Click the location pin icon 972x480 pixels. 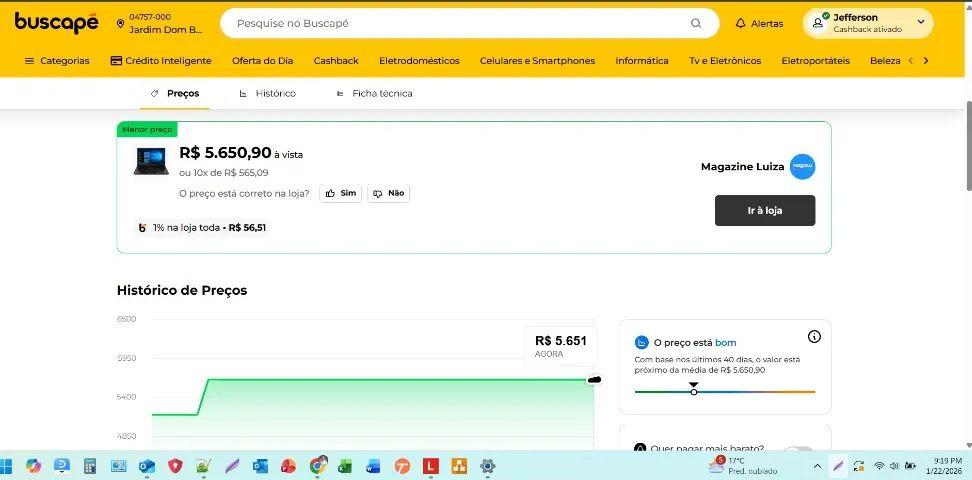pyautogui.click(x=120, y=24)
